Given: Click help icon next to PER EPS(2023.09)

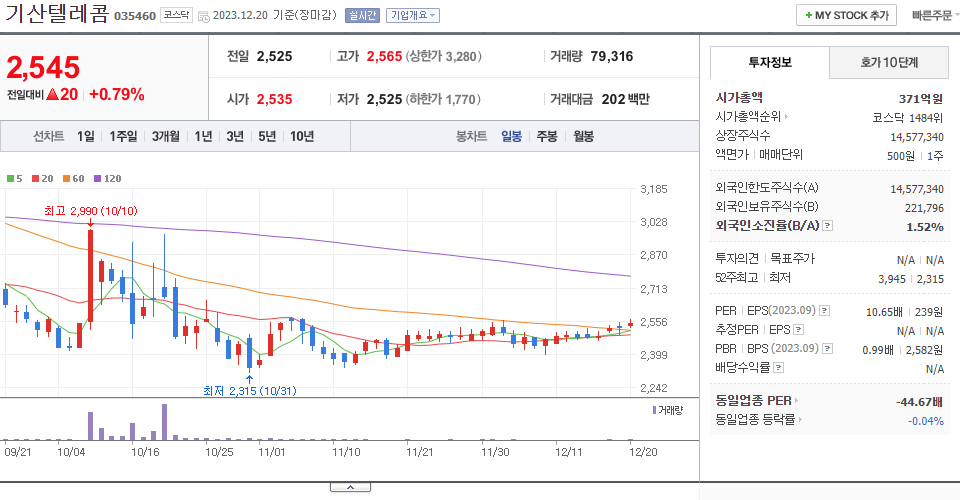Looking at the screenshot, I should pyautogui.click(x=825, y=311).
